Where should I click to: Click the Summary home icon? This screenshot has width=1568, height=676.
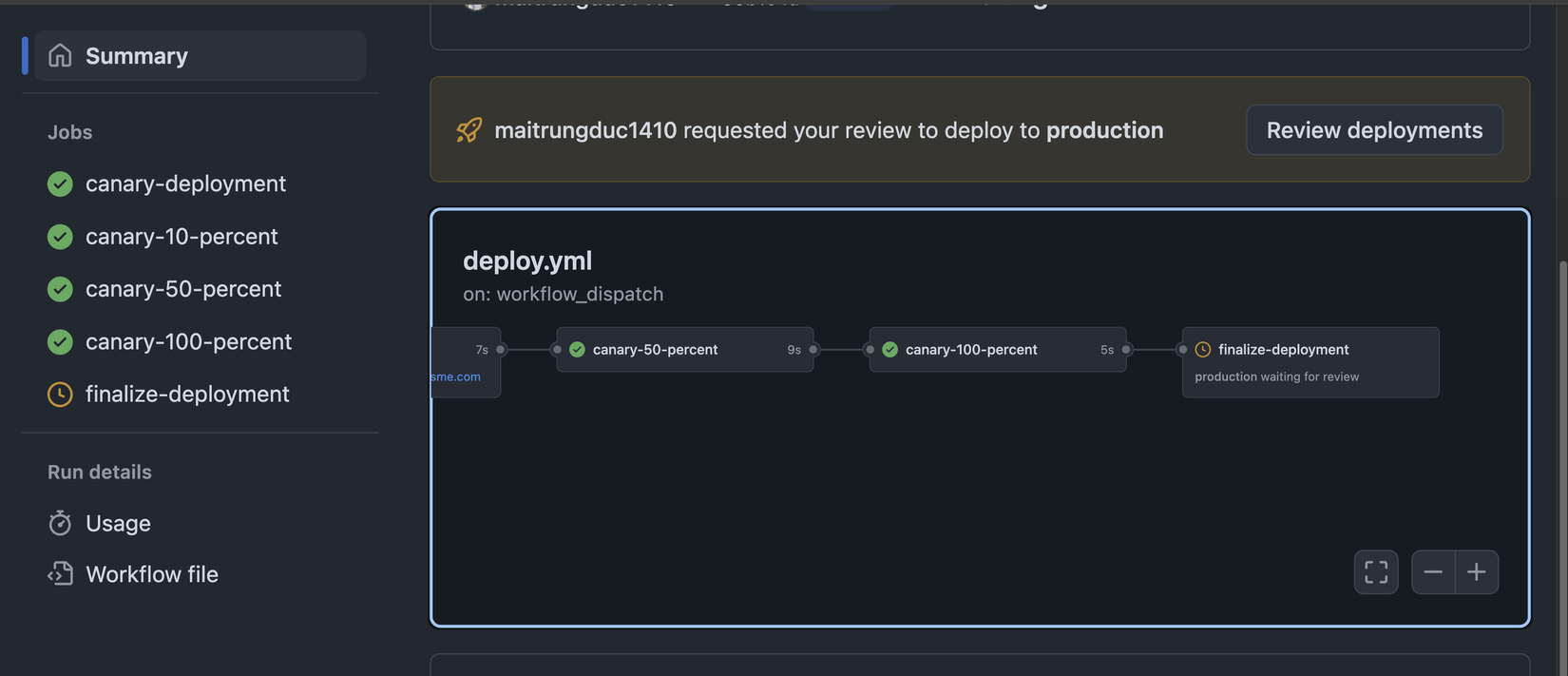click(60, 56)
